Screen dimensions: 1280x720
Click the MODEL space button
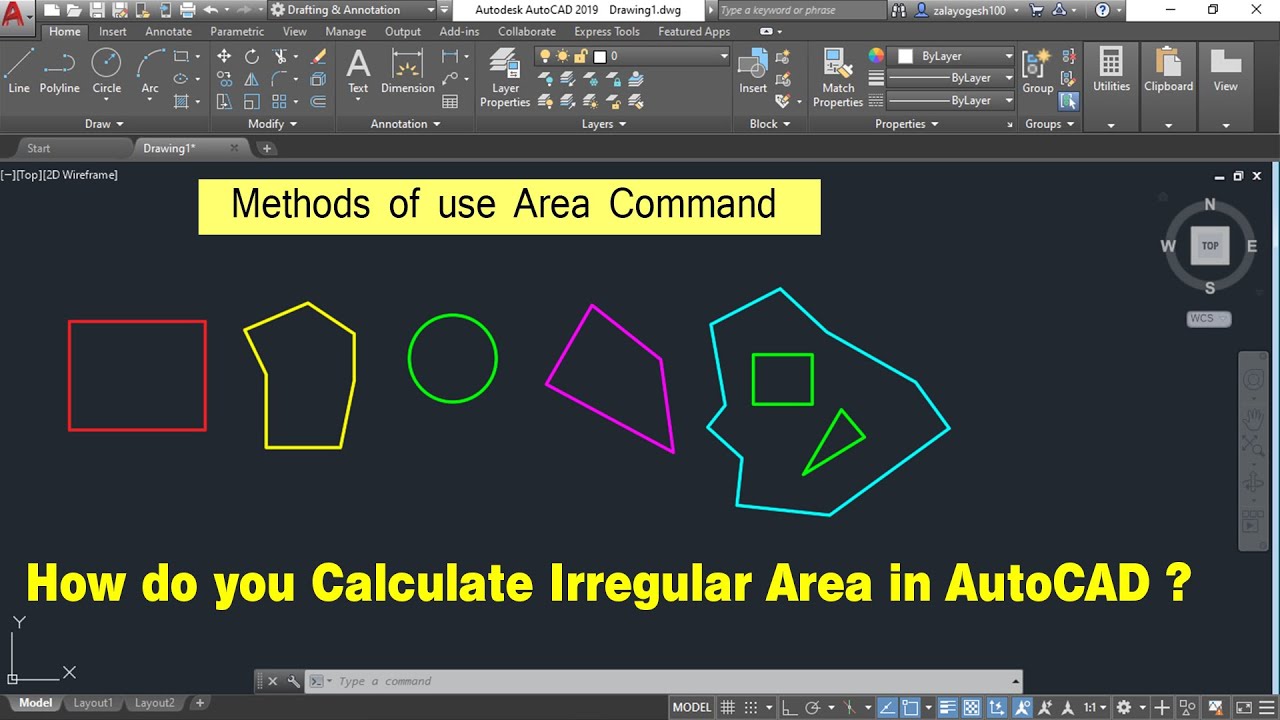tap(691, 707)
